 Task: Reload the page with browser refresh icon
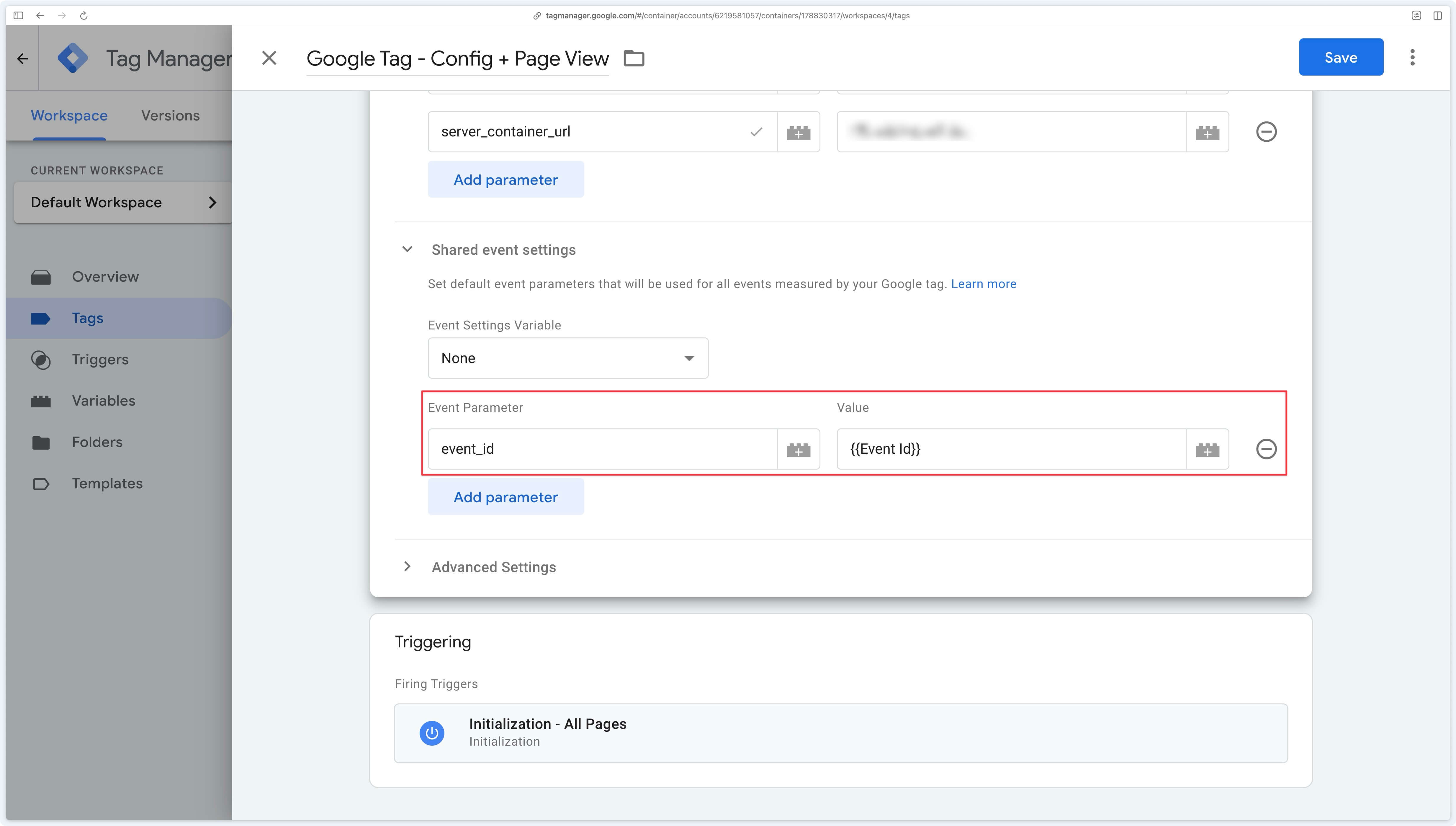pos(84,15)
